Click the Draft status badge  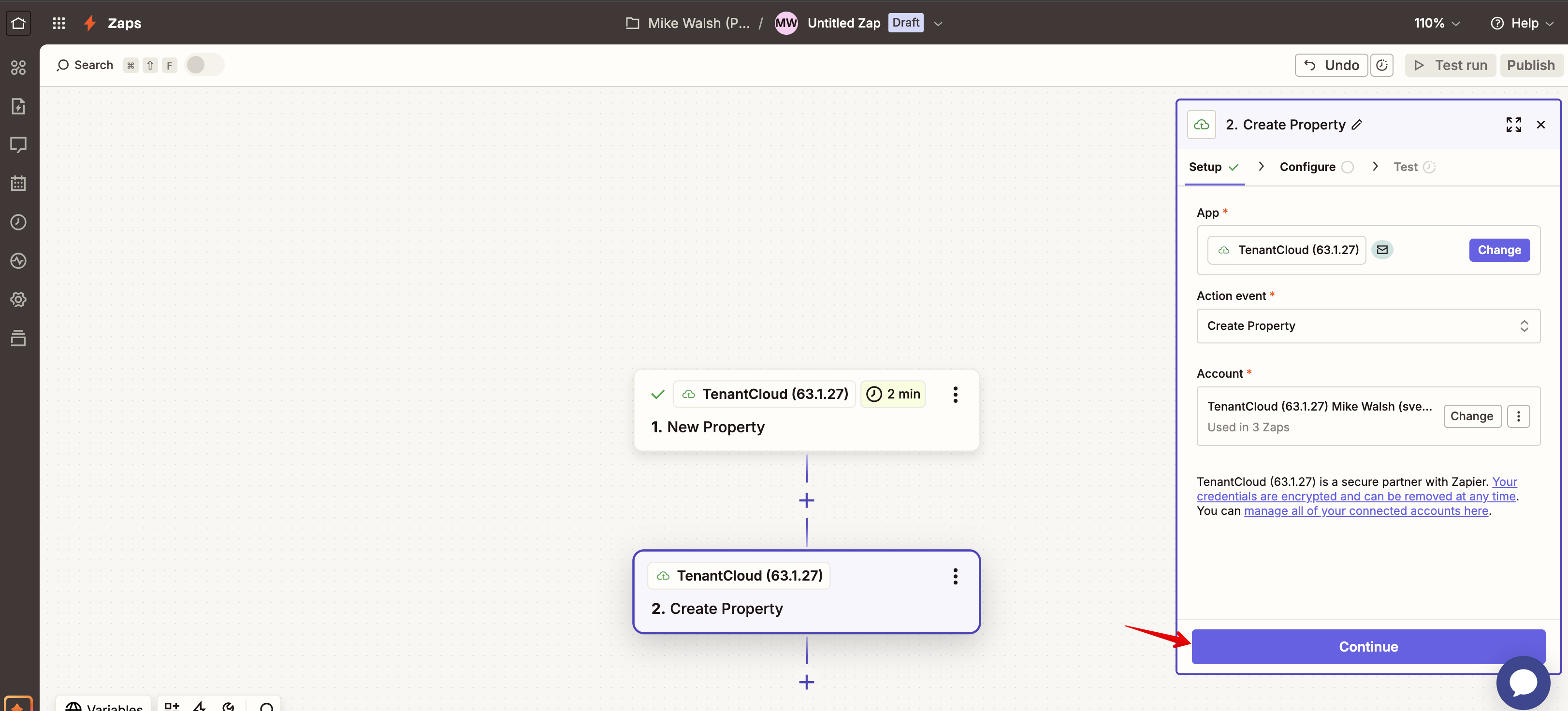pyautogui.click(x=905, y=23)
